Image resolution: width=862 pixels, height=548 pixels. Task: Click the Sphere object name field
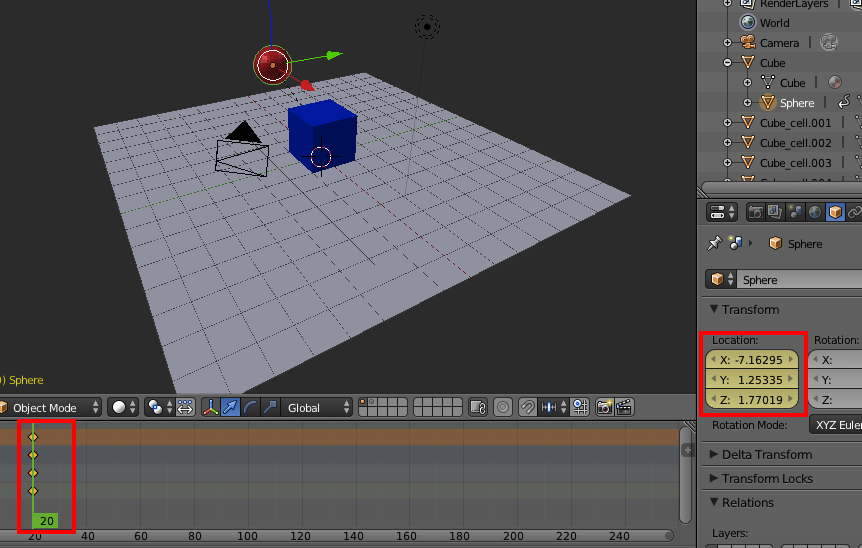[800, 279]
